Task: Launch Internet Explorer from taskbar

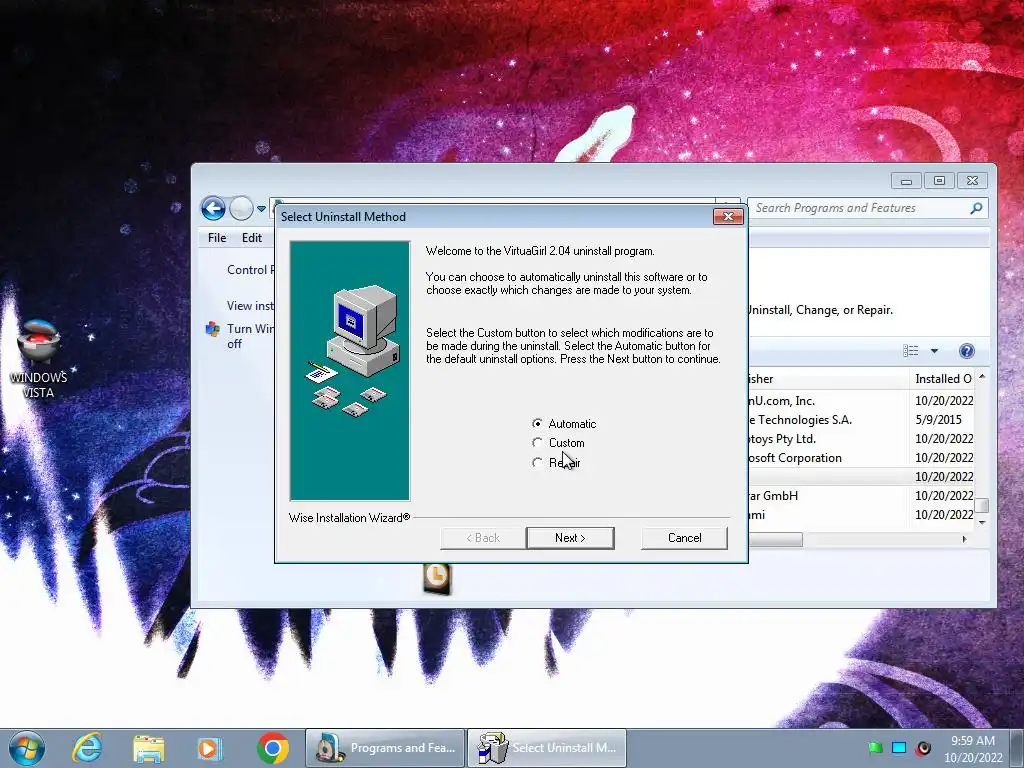Action: [x=88, y=748]
